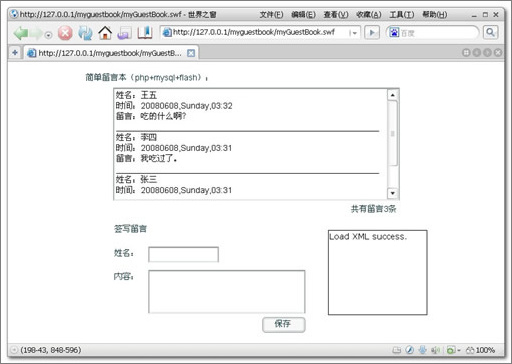
Task: Refresh the page with the blue arrows icon
Action: [85, 33]
